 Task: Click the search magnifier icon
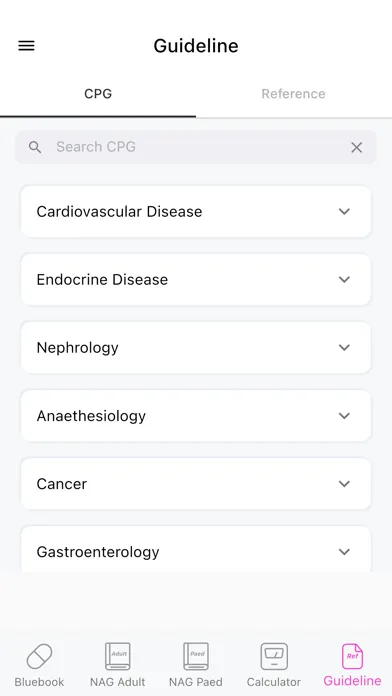click(x=35, y=147)
